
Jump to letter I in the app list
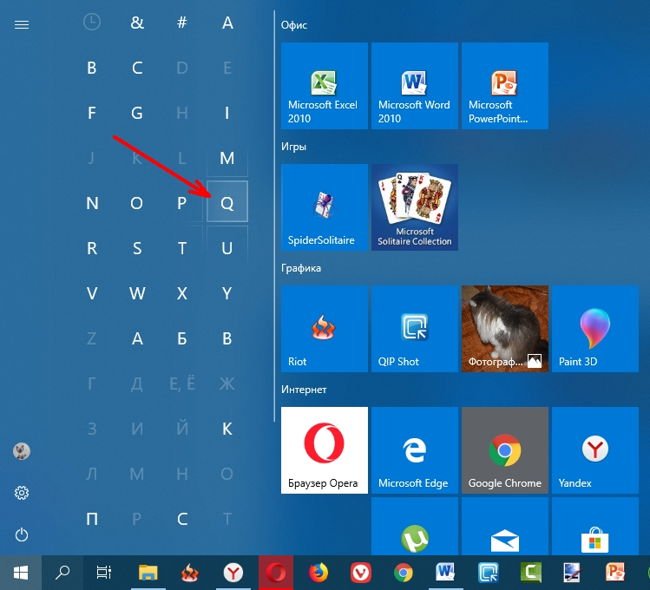(x=227, y=113)
